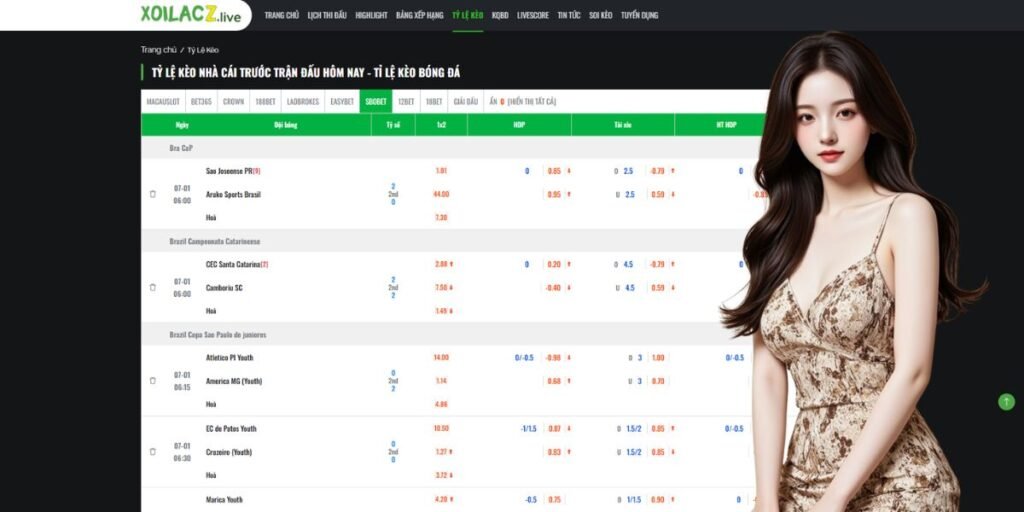Click the Xoilacz.live logo
Screen dimensions: 1024x512
191,15
